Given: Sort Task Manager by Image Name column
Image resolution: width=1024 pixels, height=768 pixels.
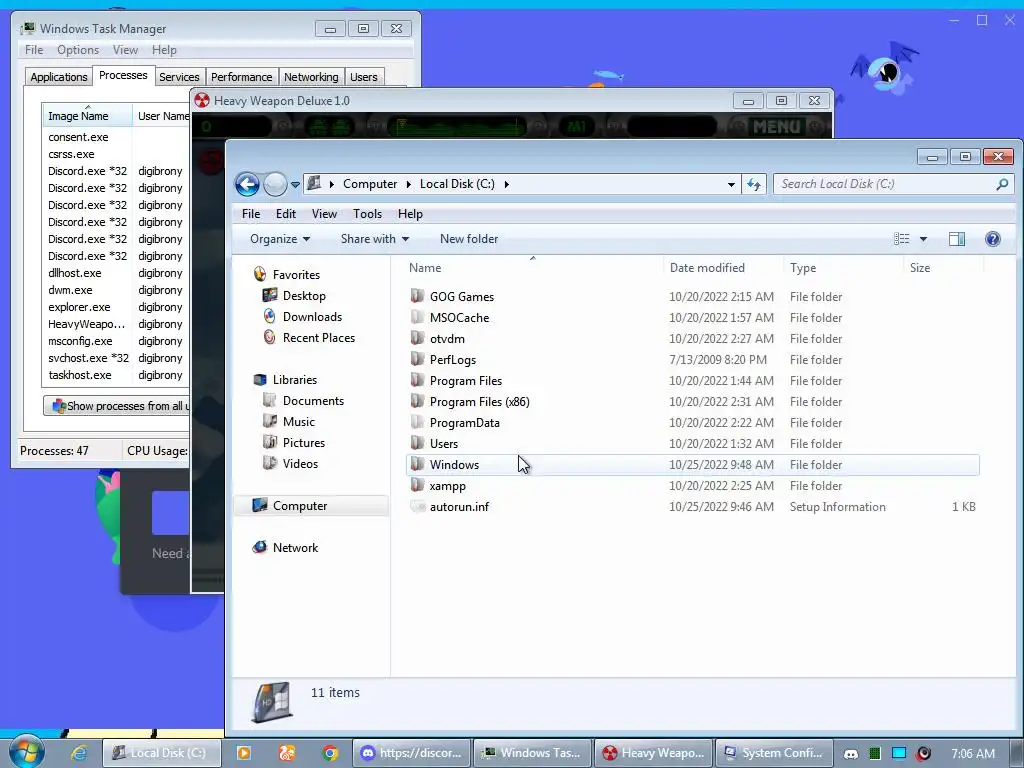Looking at the screenshot, I should [87, 116].
